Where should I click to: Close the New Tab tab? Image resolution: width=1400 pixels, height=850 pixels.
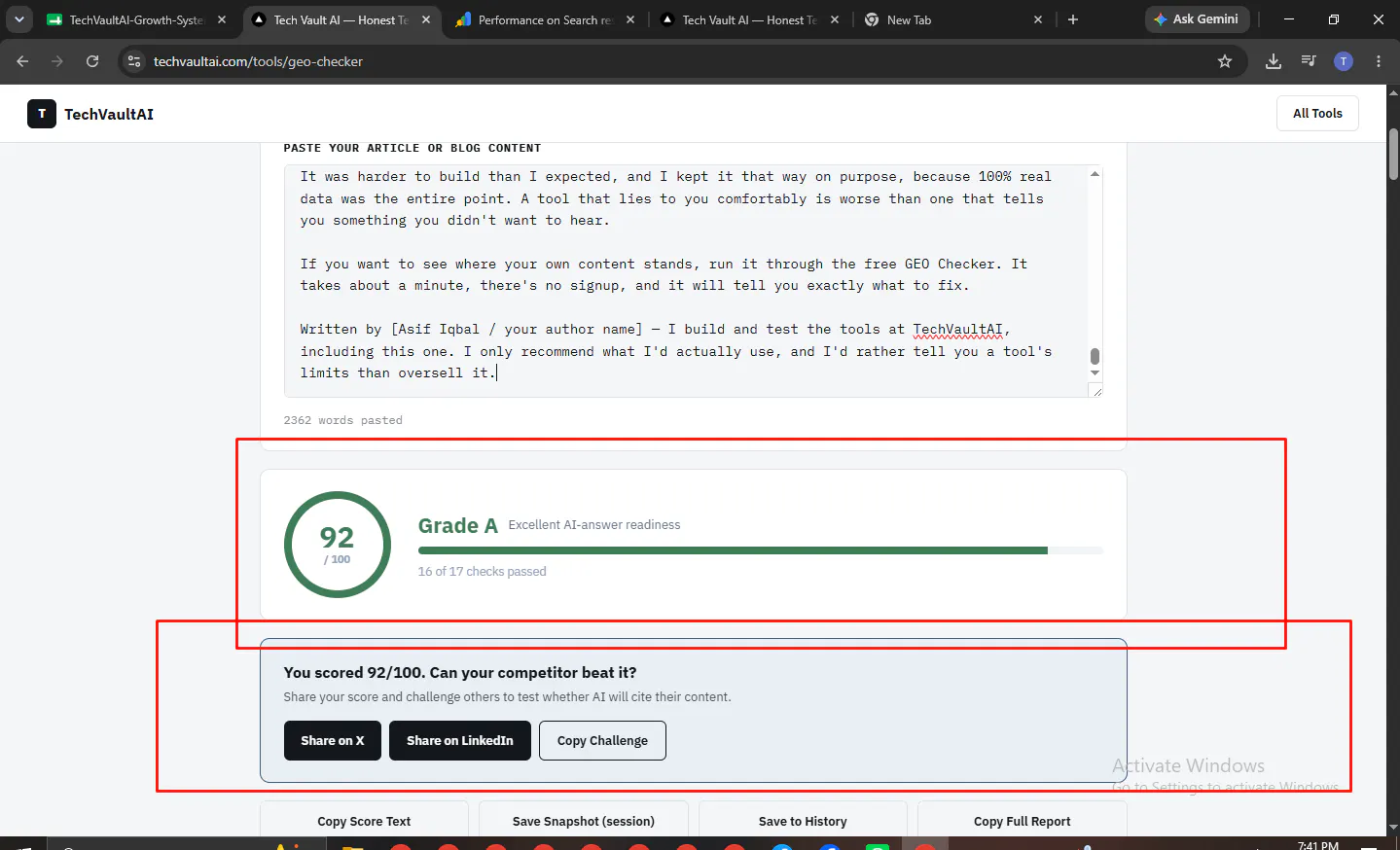coord(1038,19)
